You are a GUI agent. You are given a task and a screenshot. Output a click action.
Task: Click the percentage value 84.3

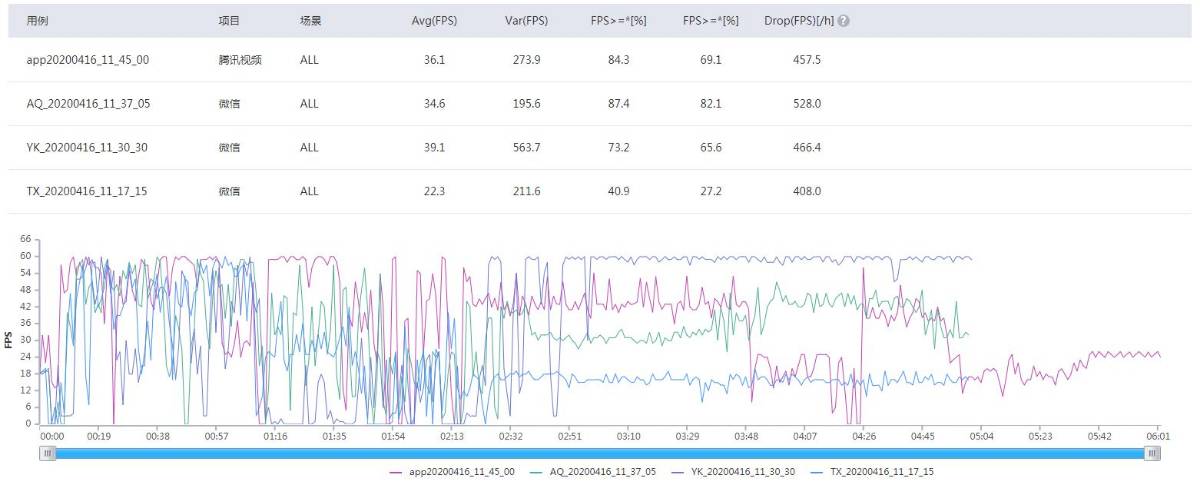pos(618,60)
